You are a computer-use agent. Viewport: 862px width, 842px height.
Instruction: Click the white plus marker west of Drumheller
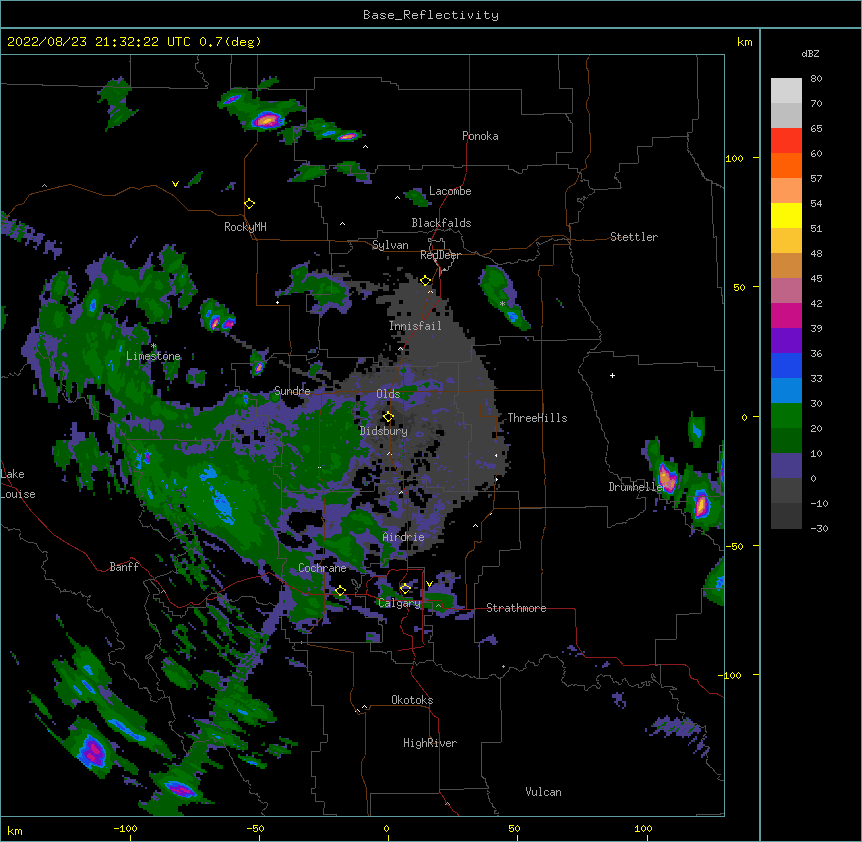click(x=612, y=375)
